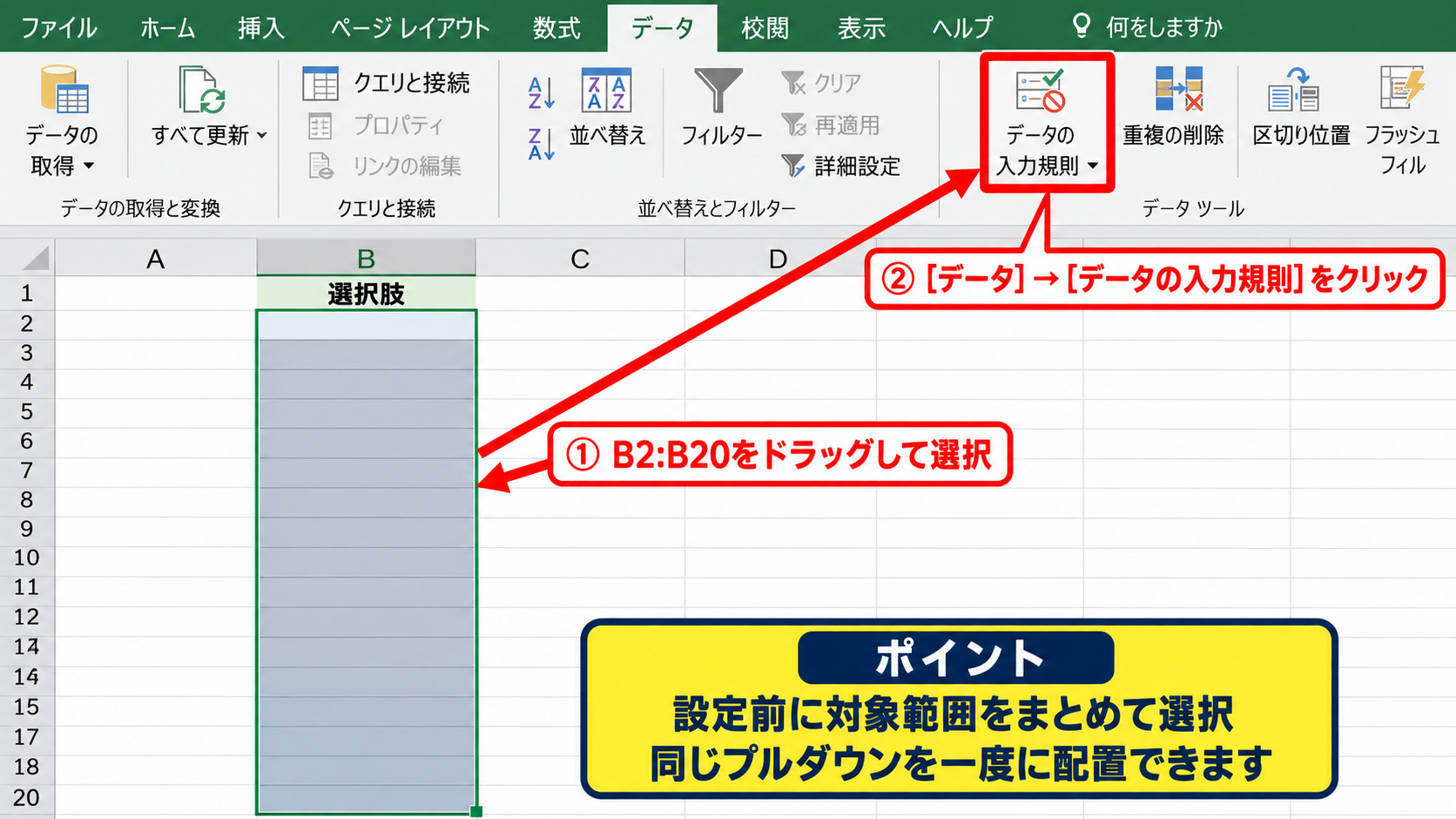Viewport: 1456px width, 819px height.
Task: Click the fill handle below B20
Action: 476,811
